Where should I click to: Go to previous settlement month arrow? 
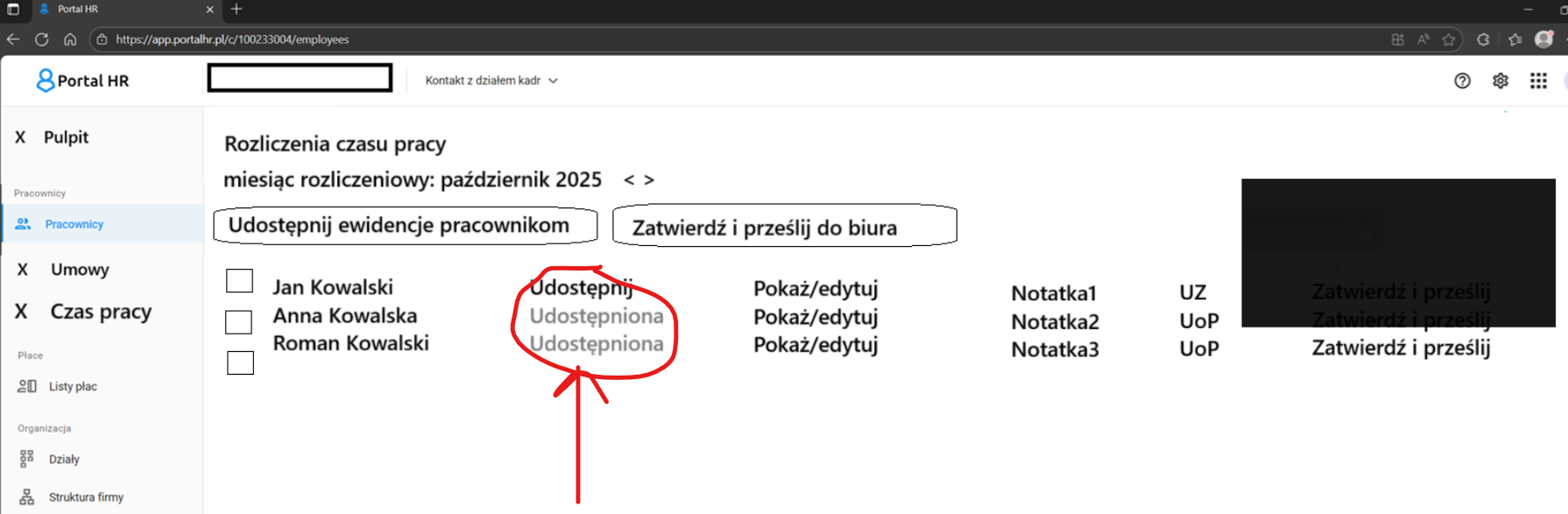629,180
